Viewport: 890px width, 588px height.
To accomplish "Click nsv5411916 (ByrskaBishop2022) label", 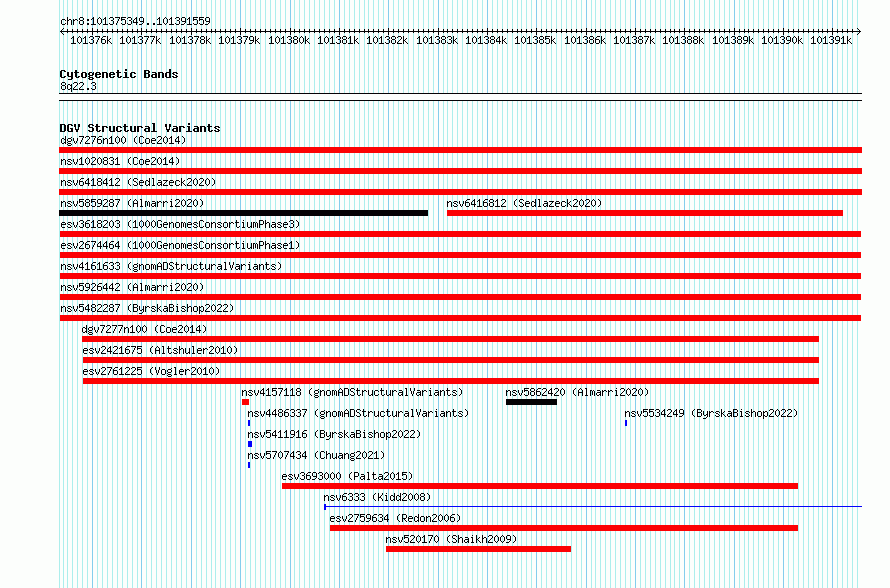I will (x=334, y=434).
